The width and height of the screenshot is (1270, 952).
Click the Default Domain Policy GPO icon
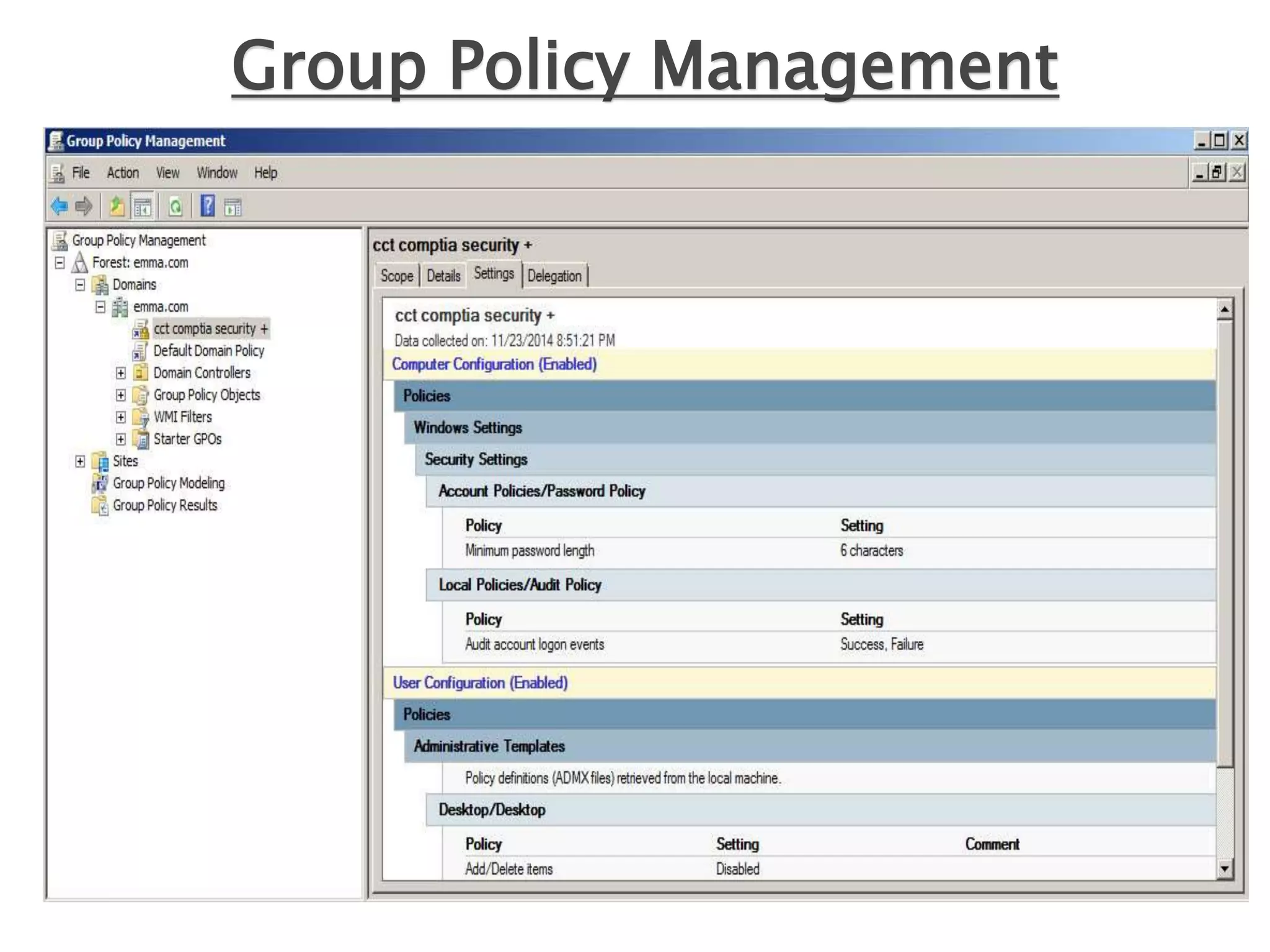(x=140, y=351)
